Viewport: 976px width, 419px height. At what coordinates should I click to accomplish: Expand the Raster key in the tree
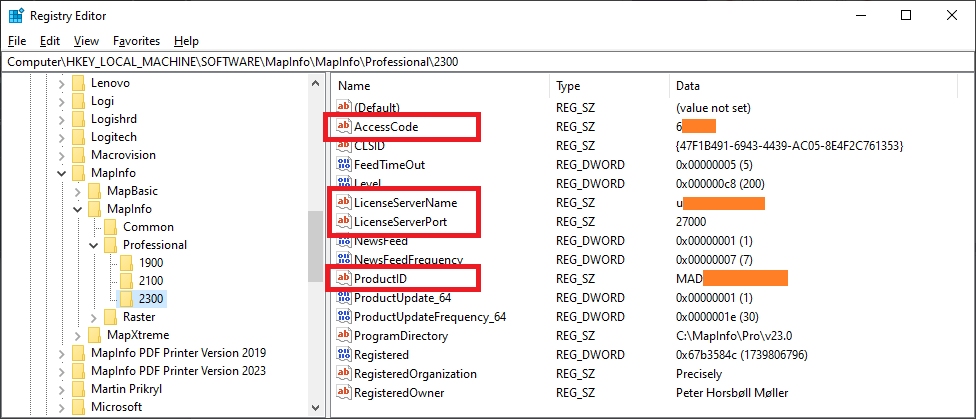[94, 317]
